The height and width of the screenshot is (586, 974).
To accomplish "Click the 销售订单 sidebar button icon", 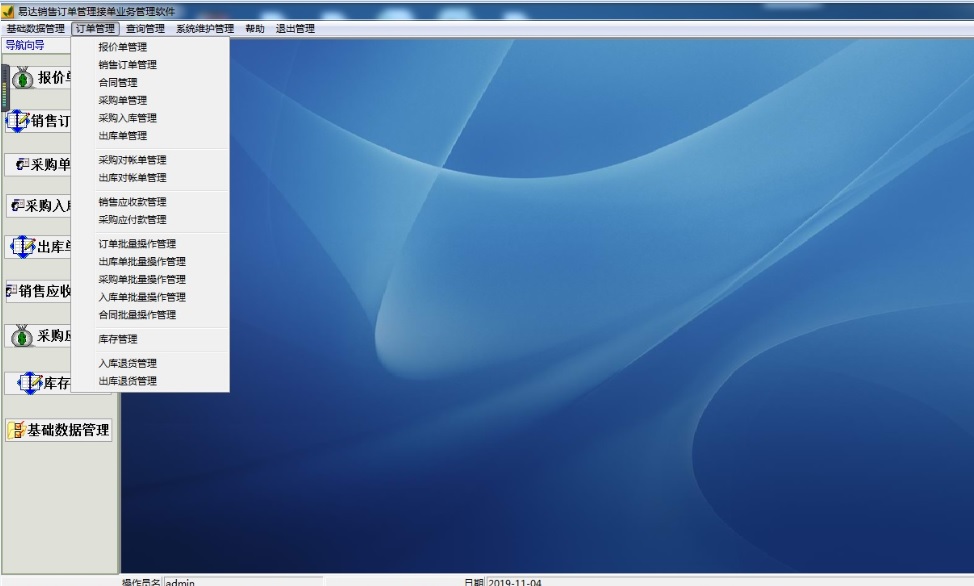I will pos(18,122).
